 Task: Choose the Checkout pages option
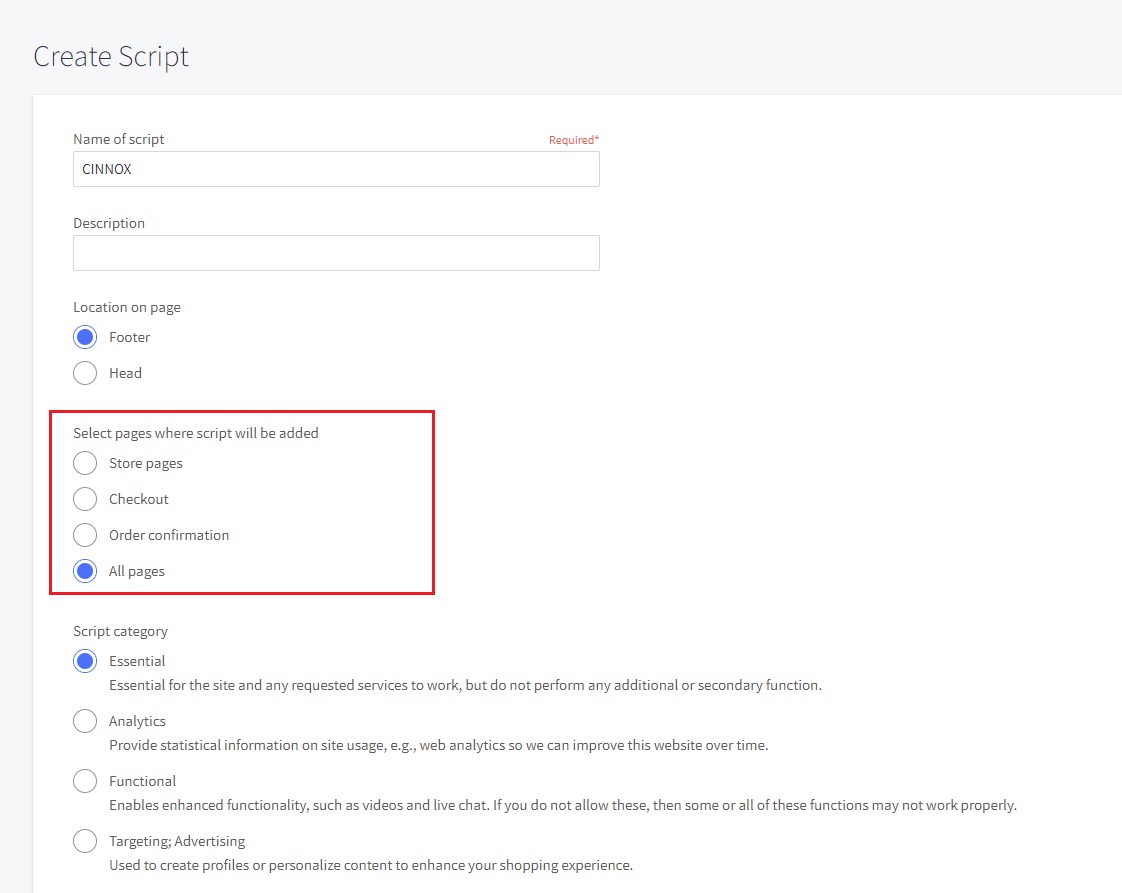click(86, 499)
